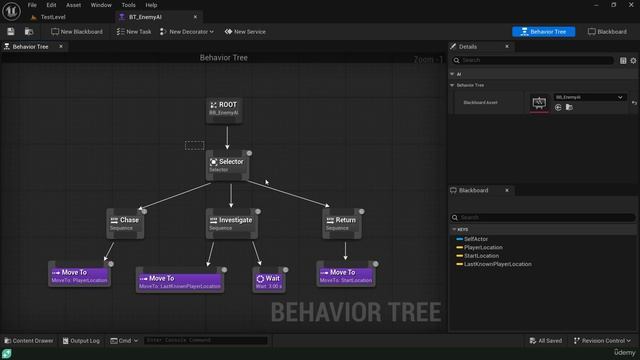Browse to Blackboard asset in Content Browser
The image size is (640, 360).
click(x=569, y=107)
